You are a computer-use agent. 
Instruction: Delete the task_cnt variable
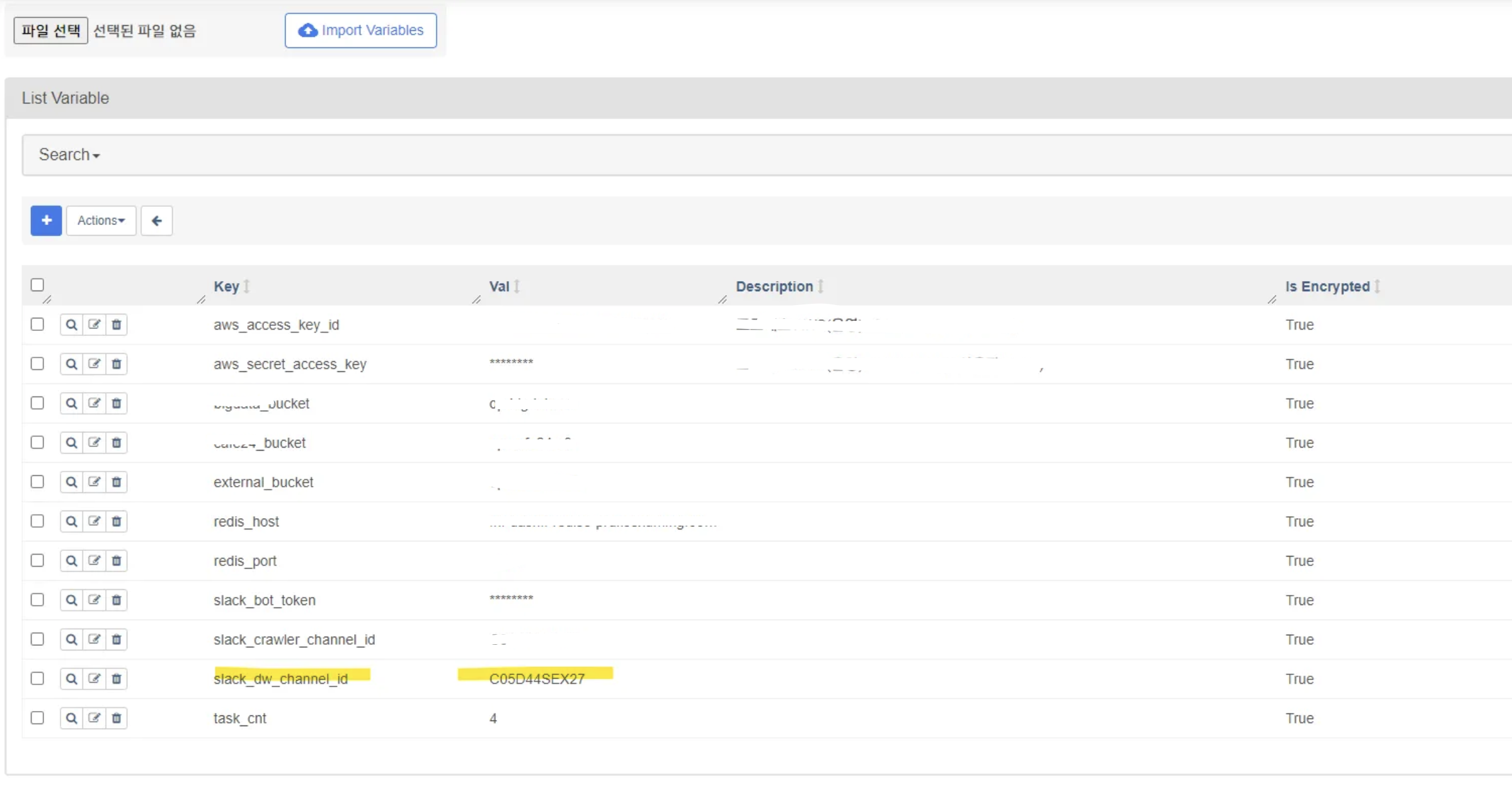(x=117, y=718)
